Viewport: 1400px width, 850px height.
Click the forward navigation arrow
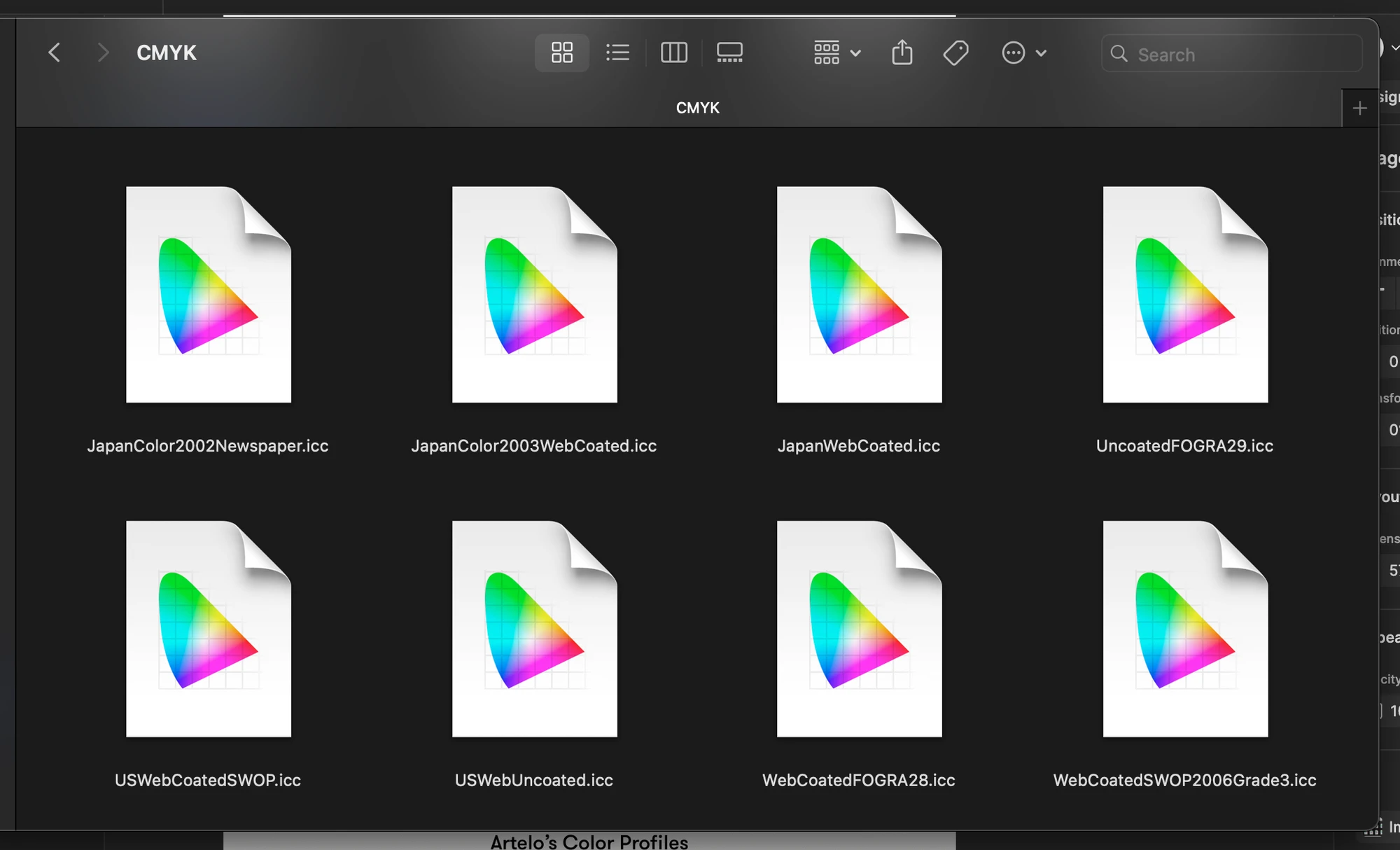pos(103,53)
